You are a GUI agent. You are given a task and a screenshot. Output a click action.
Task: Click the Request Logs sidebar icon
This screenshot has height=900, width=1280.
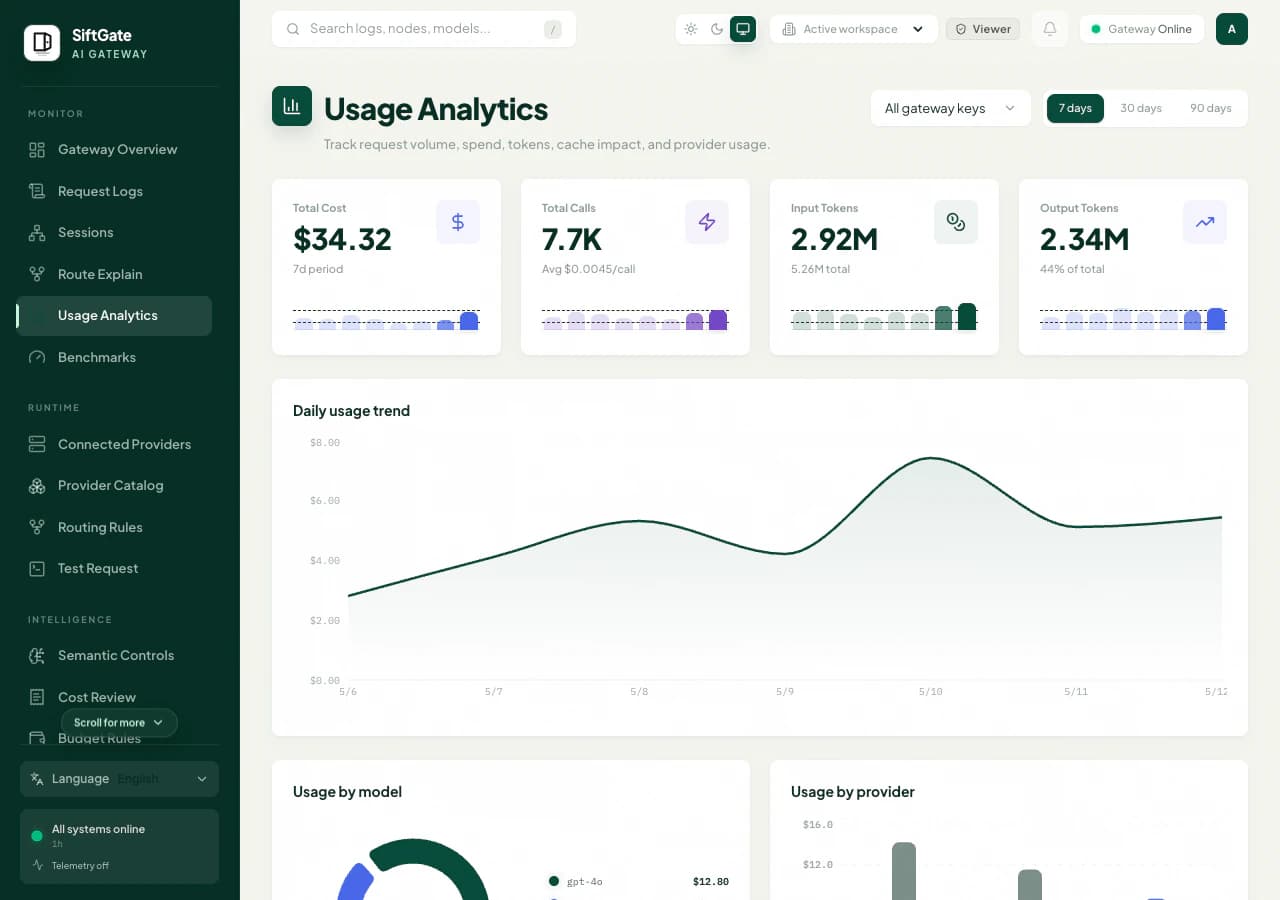tap(37, 191)
